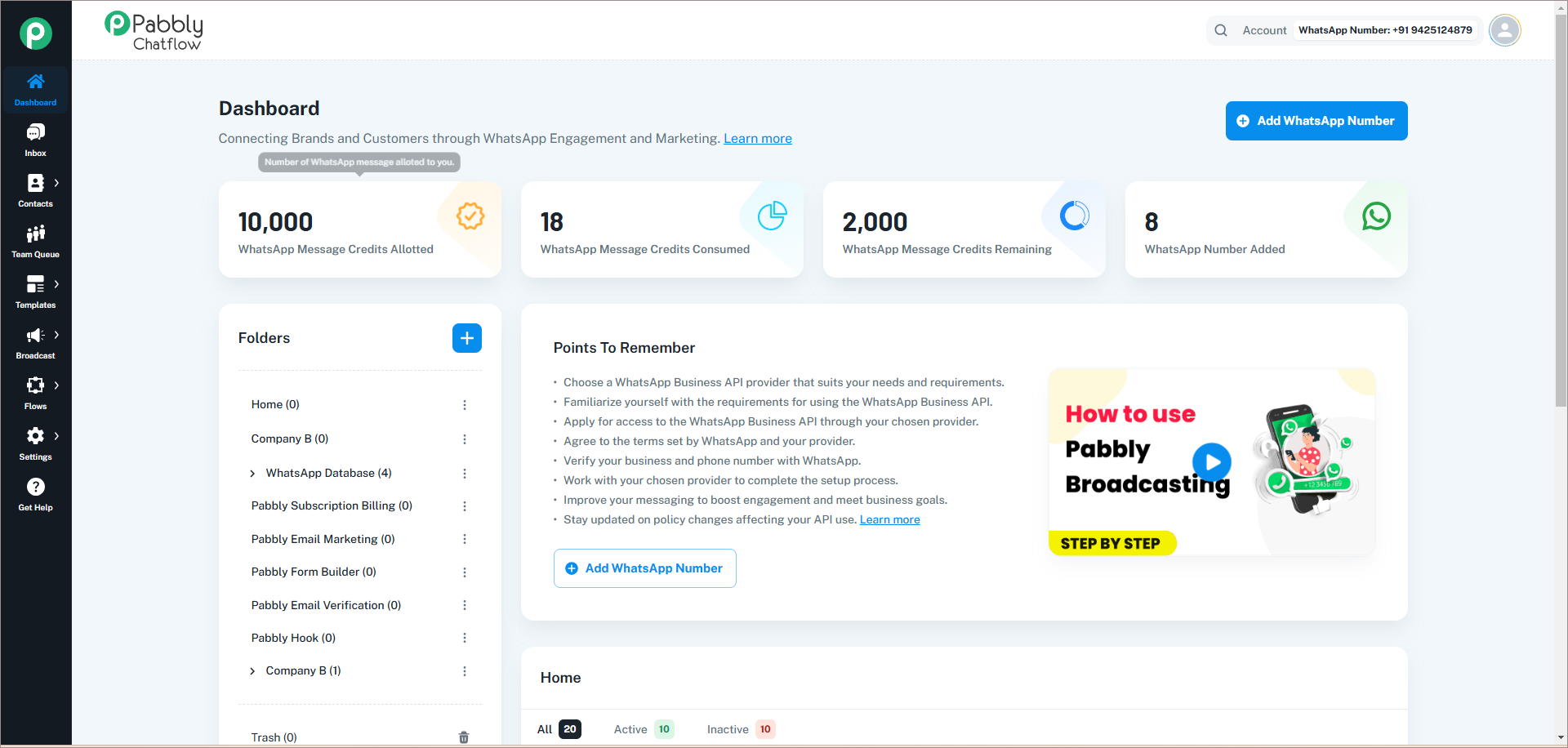Click the Trash bin icon
Screen dimensions: 1568x748
[x=464, y=737]
